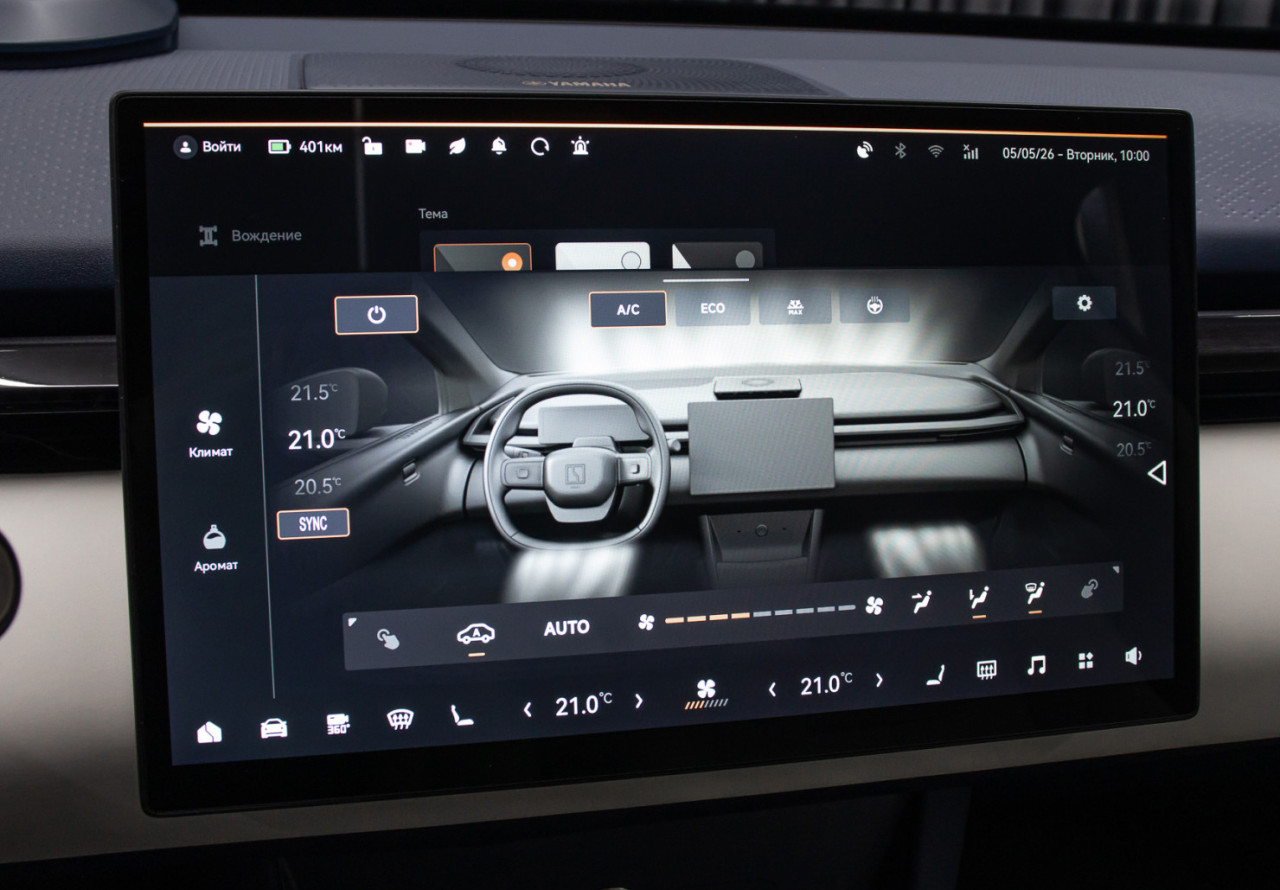The width and height of the screenshot is (1280, 890).
Task: Toggle ECO climate mode
Action: (x=712, y=308)
